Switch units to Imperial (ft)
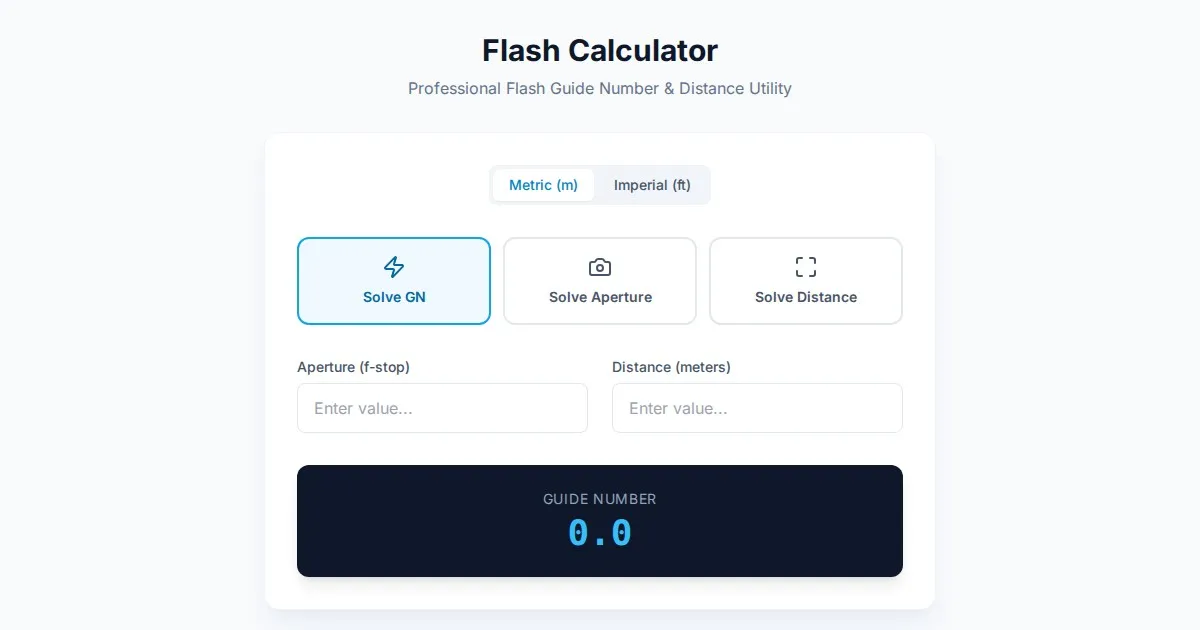This screenshot has height=630, width=1200. [652, 185]
